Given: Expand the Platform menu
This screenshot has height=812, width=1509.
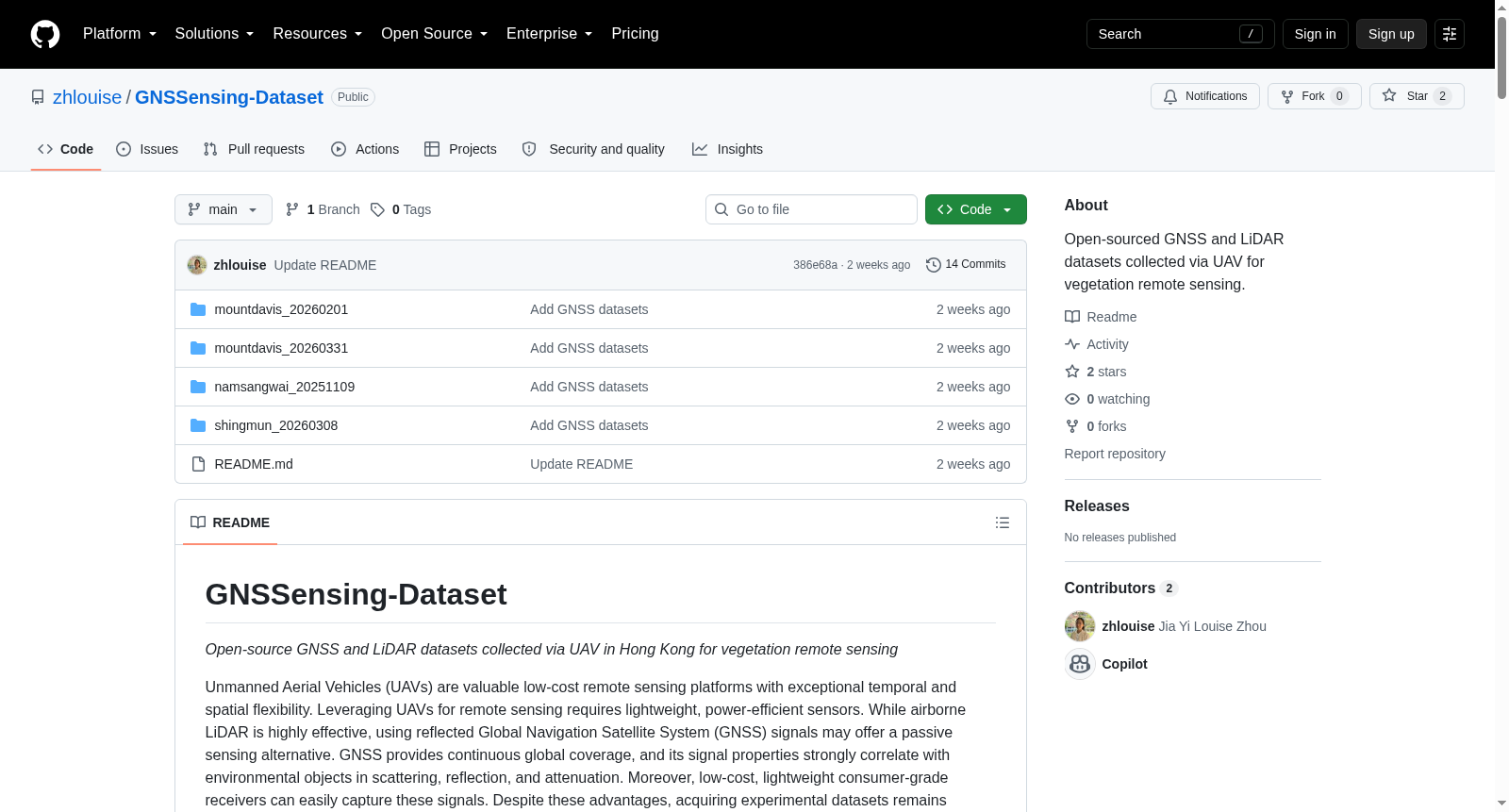Looking at the screenshot, I should click(x=120, y=34).
